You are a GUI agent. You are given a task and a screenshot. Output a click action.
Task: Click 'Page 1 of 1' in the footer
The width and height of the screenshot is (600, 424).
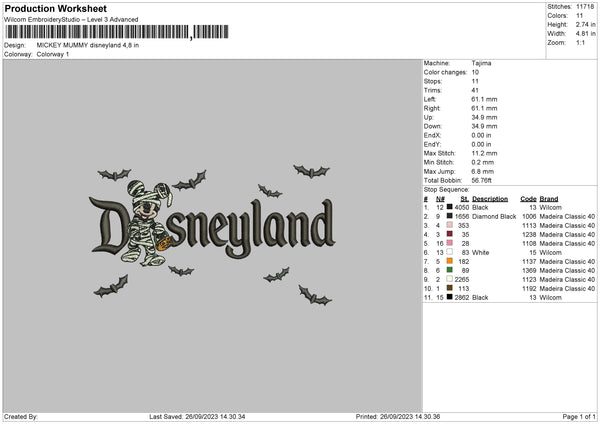579,417
